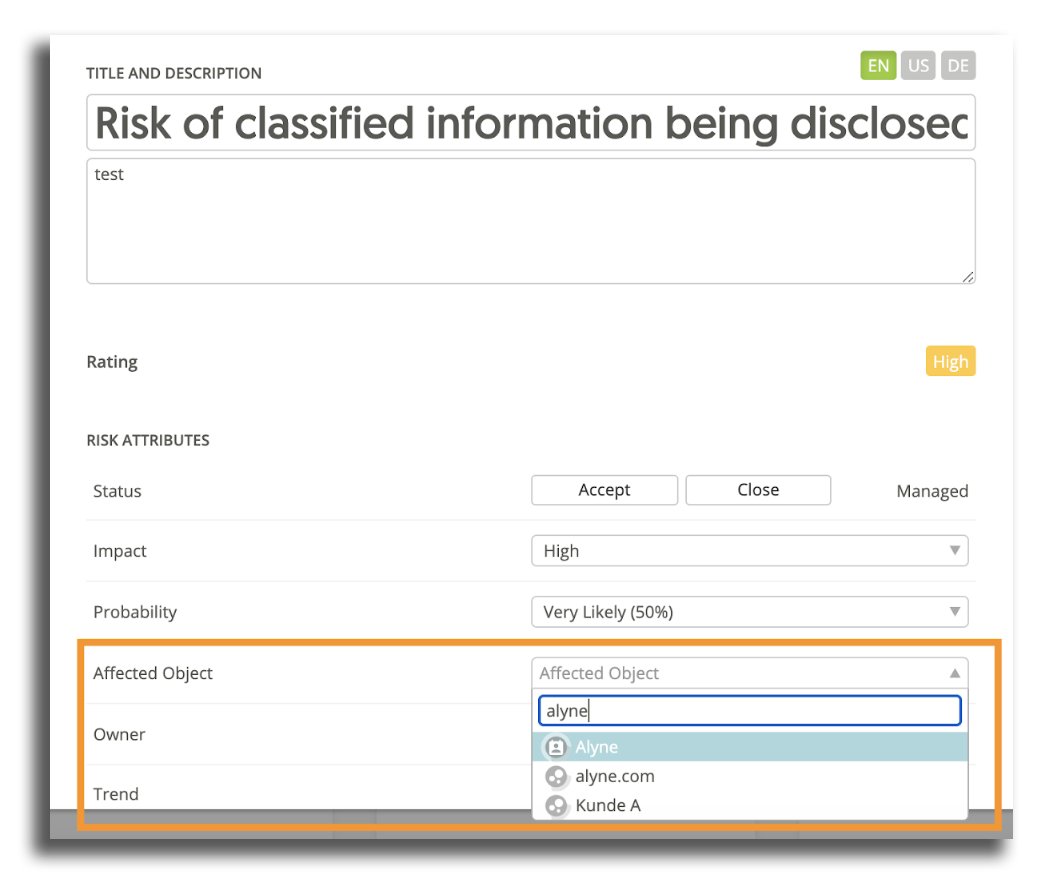Click the Accept status button
This screenshot has width=1051, height=893.
[605, 490]
